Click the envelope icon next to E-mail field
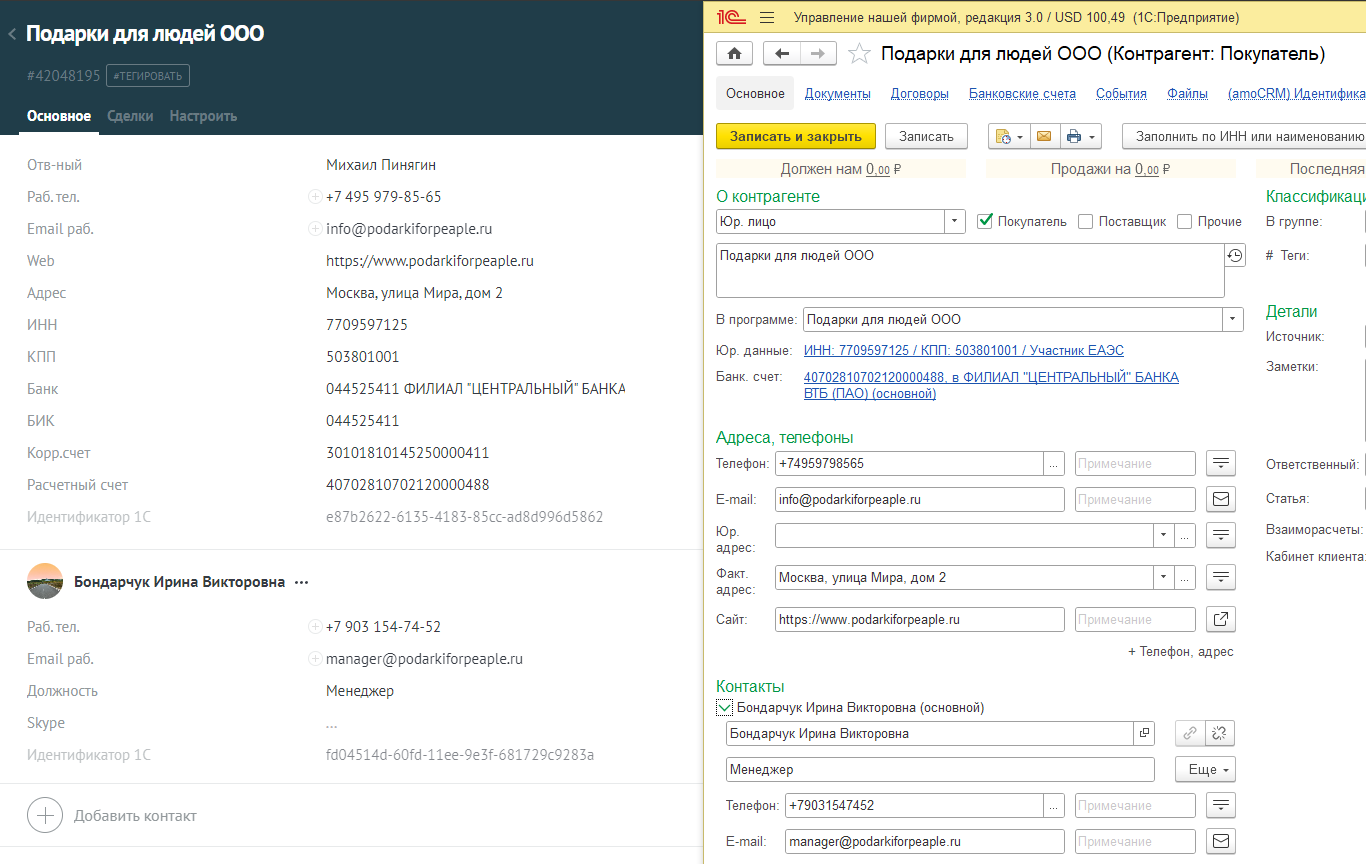Viewport: 1366px width, 864px height. 1220,499
